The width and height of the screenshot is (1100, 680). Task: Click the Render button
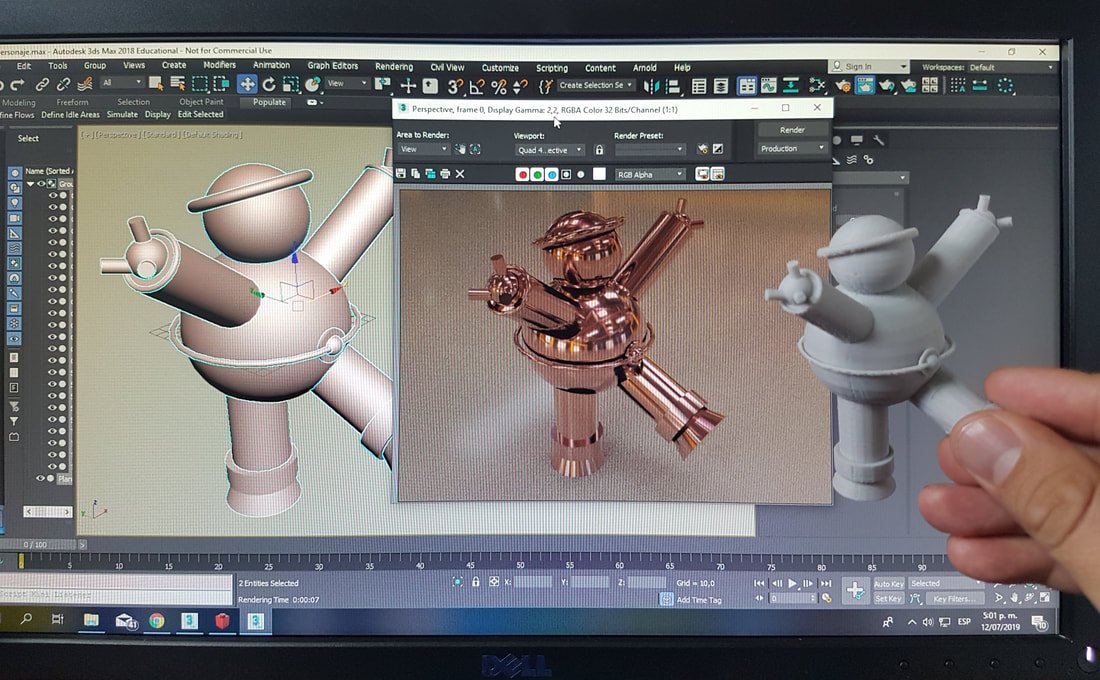click(x=792, y=130)
